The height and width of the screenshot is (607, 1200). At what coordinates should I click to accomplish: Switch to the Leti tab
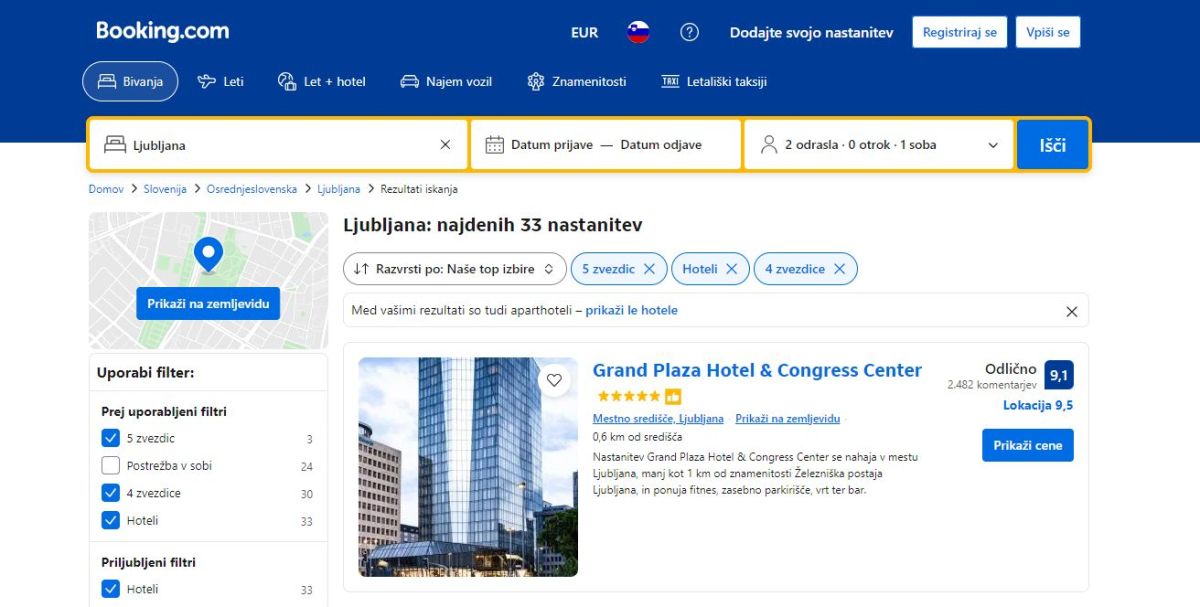tap(221, 82)
